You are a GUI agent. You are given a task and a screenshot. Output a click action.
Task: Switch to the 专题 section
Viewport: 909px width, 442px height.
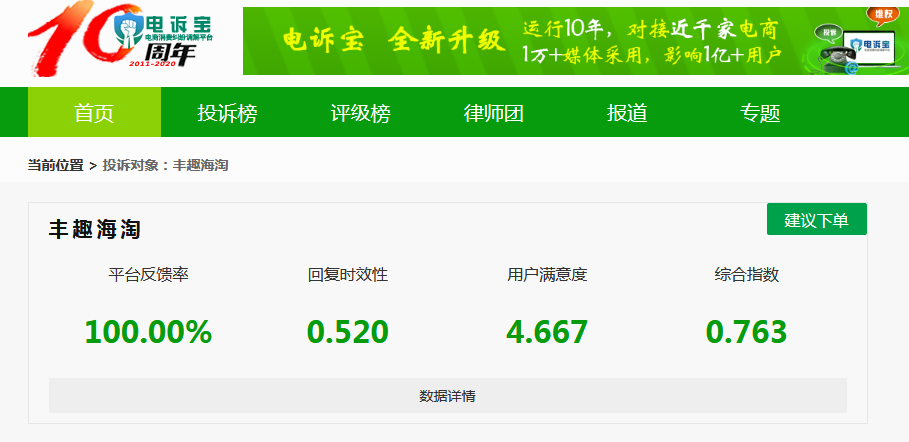[x=760, y=113]
